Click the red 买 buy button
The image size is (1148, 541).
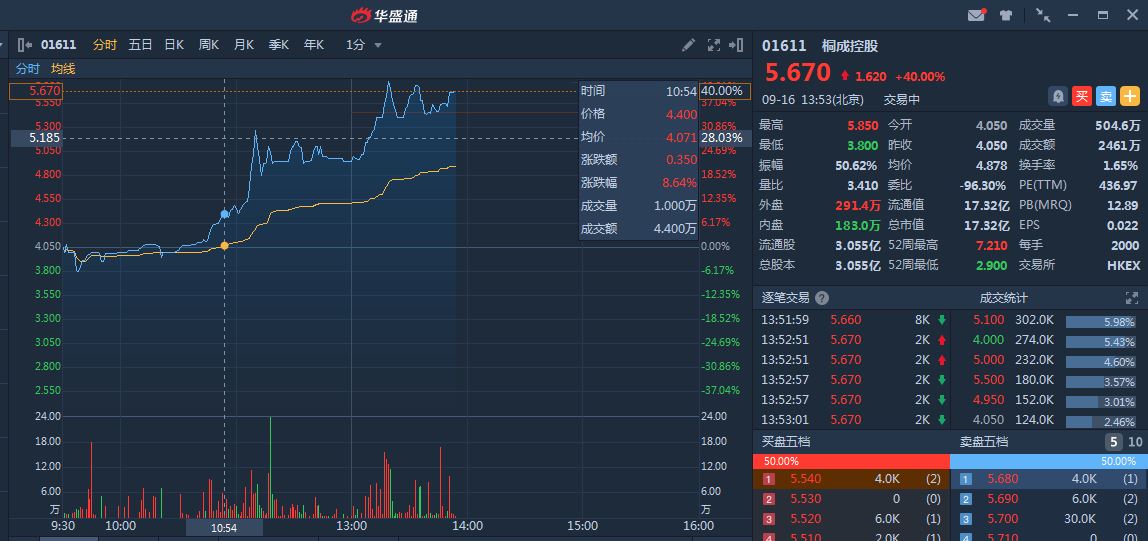coord(1082,96)
